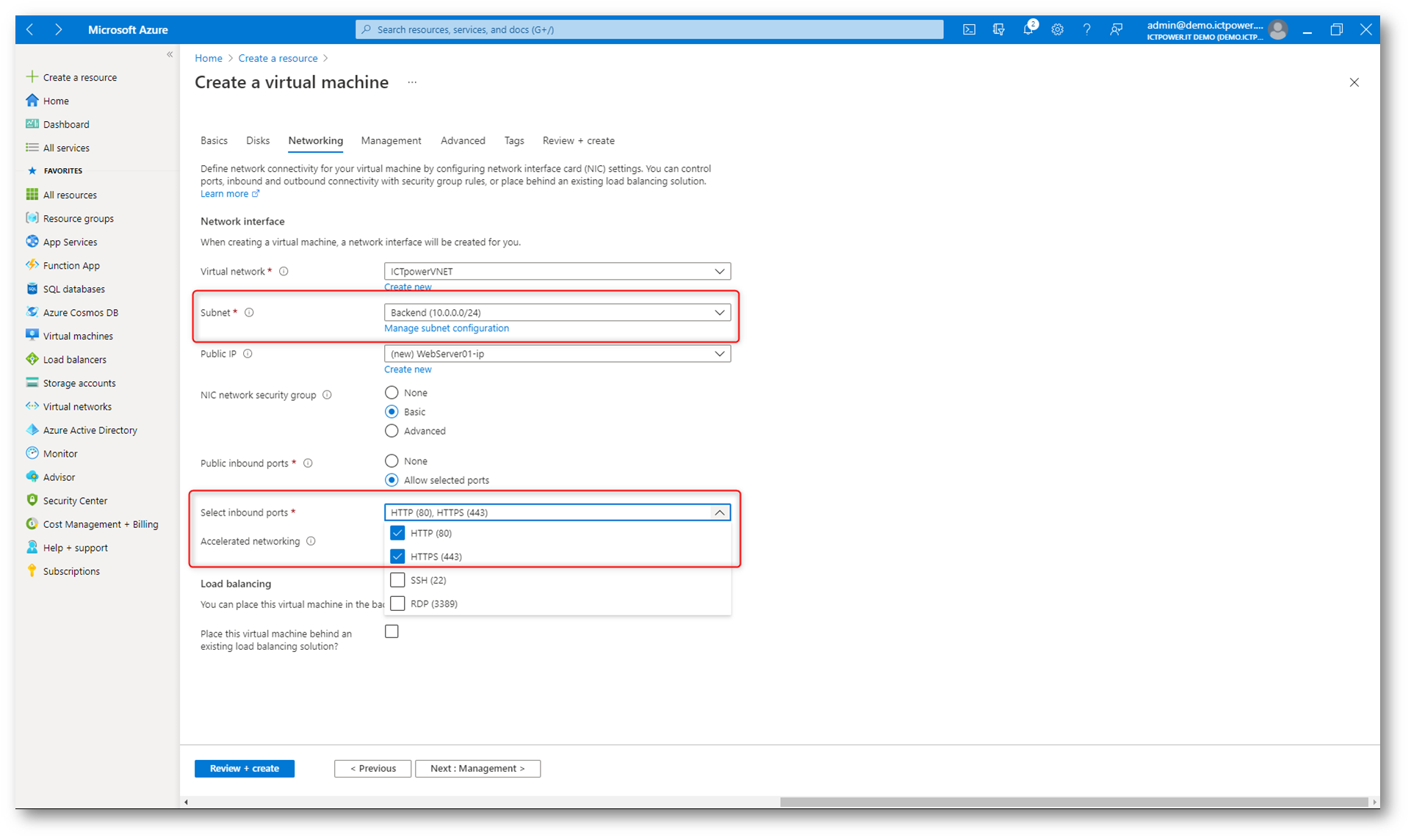Open the Virtual network ICTpowerVNET dropdown

(x=557, y=271)
